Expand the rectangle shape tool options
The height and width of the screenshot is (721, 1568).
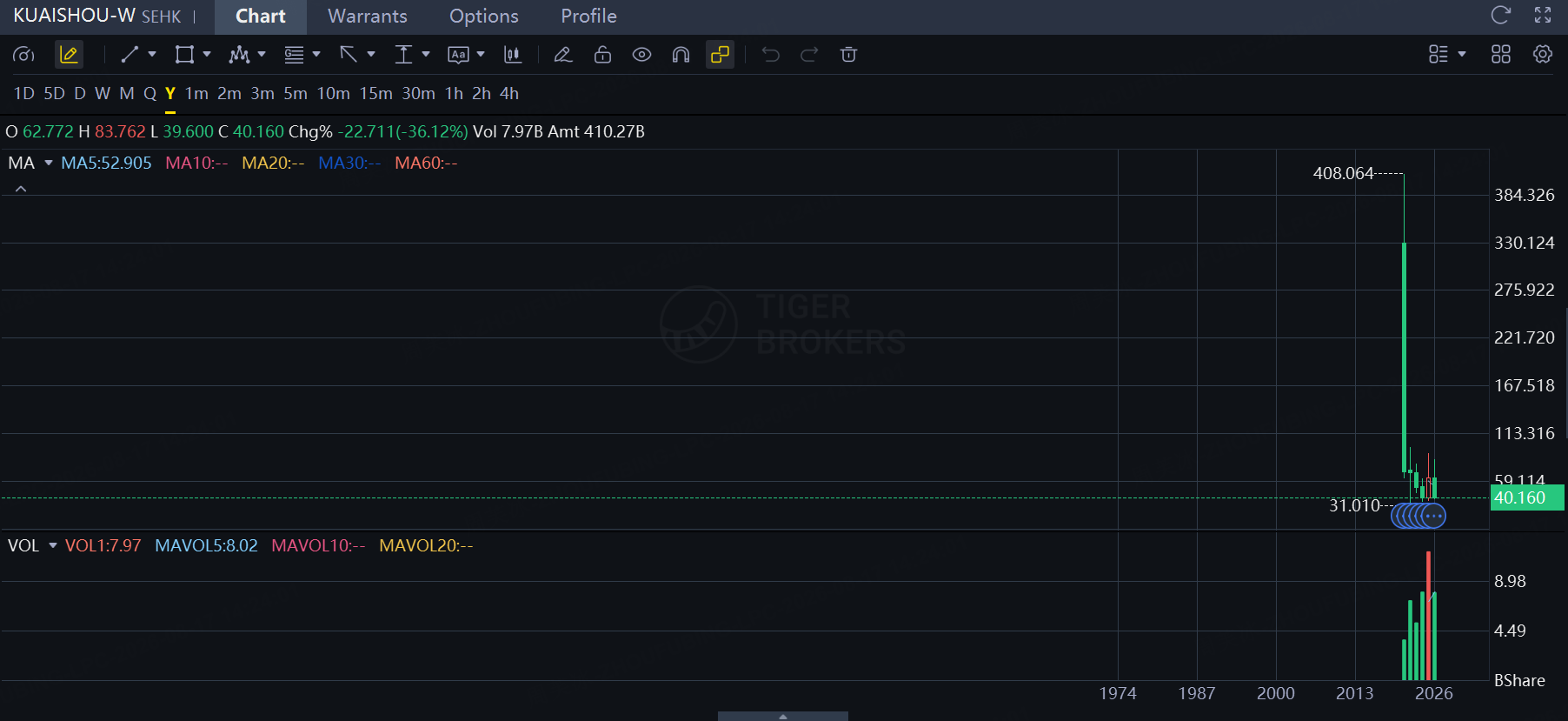[207, 54]
